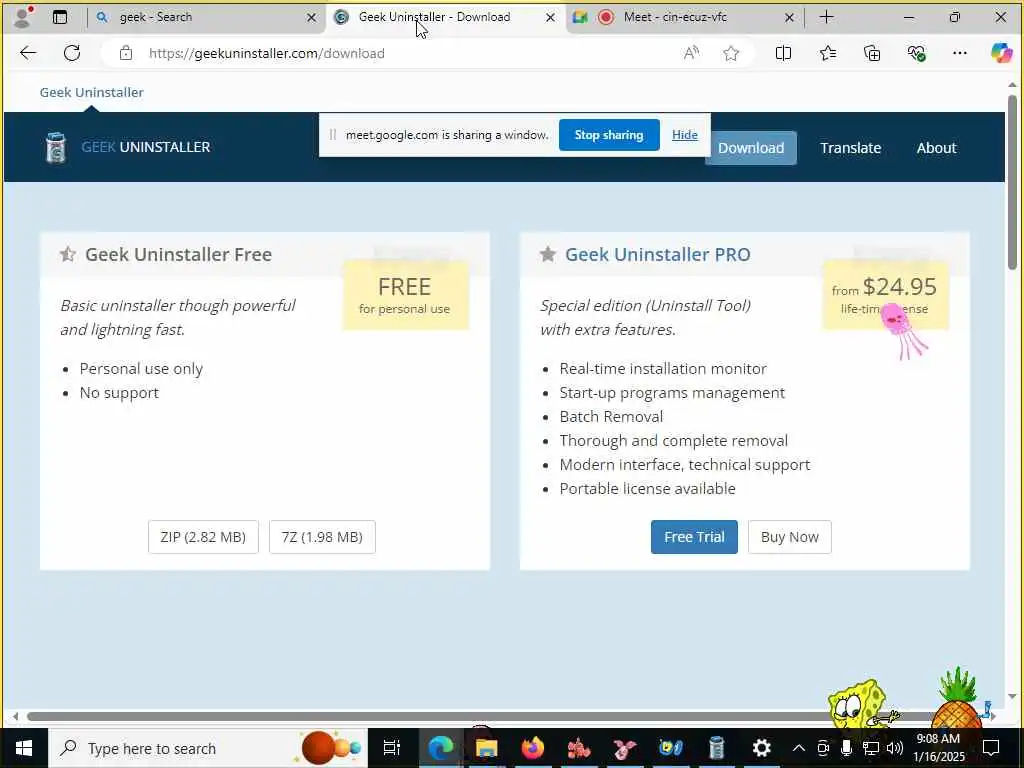This screenshot has width=1024, height=768.
Task: Open the Geek Uninstaller taskbar icon
Action: pyautogui.click(x=716, y=748)
